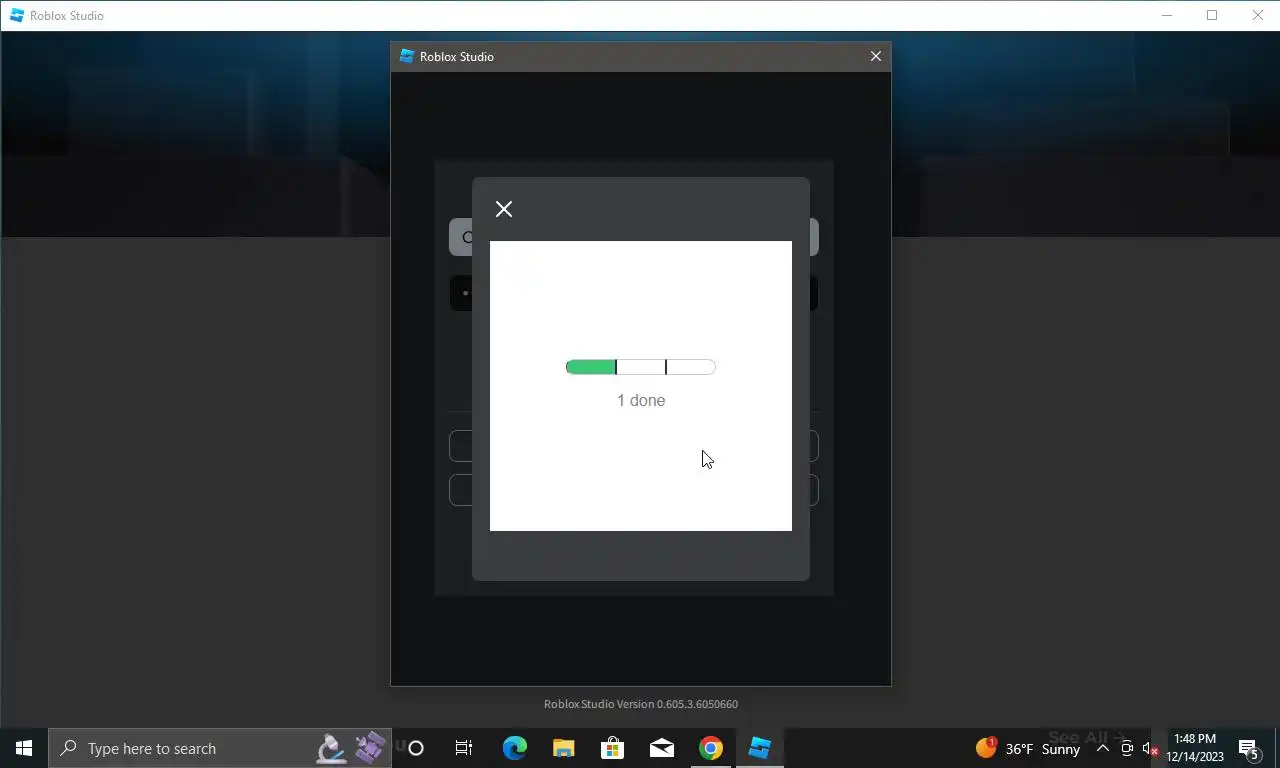Click the green verification progress bar
1280x768 pixels.
641,367
